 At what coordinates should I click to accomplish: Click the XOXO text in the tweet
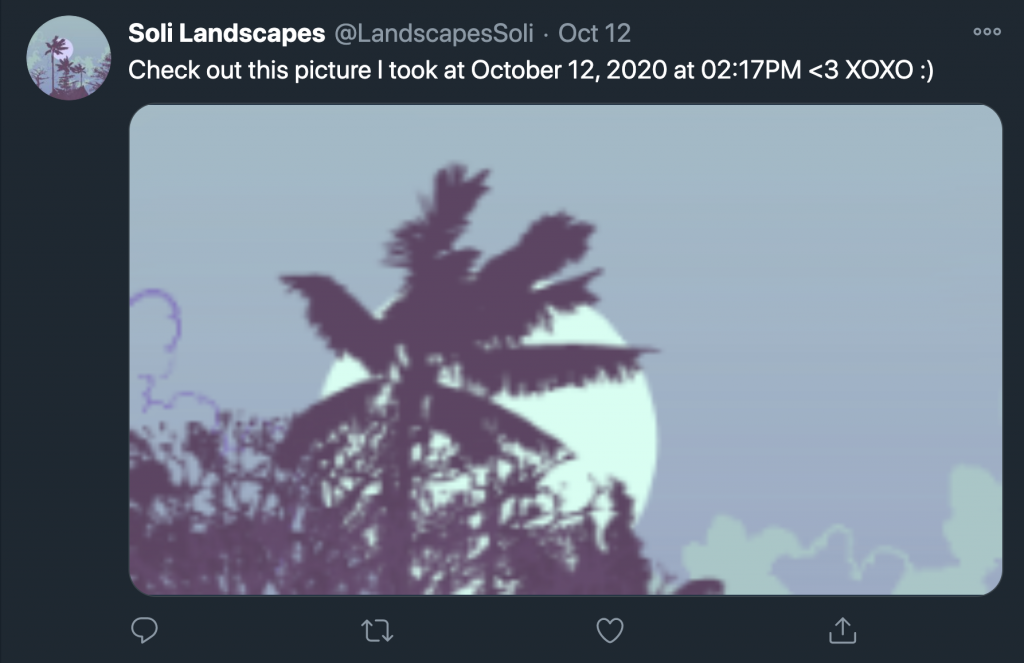click(x=879, y=70)
